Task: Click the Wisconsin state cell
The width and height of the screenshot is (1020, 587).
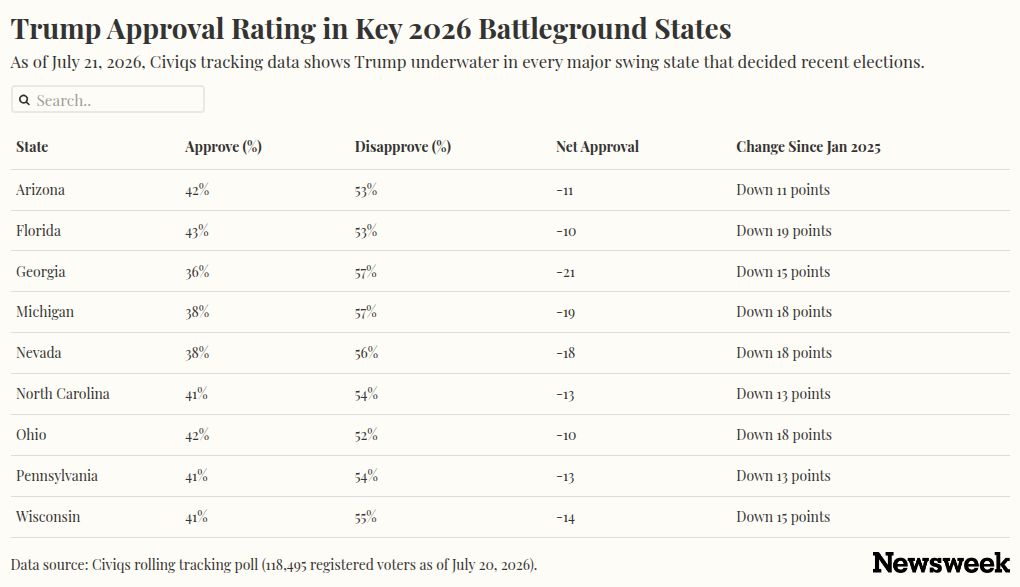Action: (48, 517)
